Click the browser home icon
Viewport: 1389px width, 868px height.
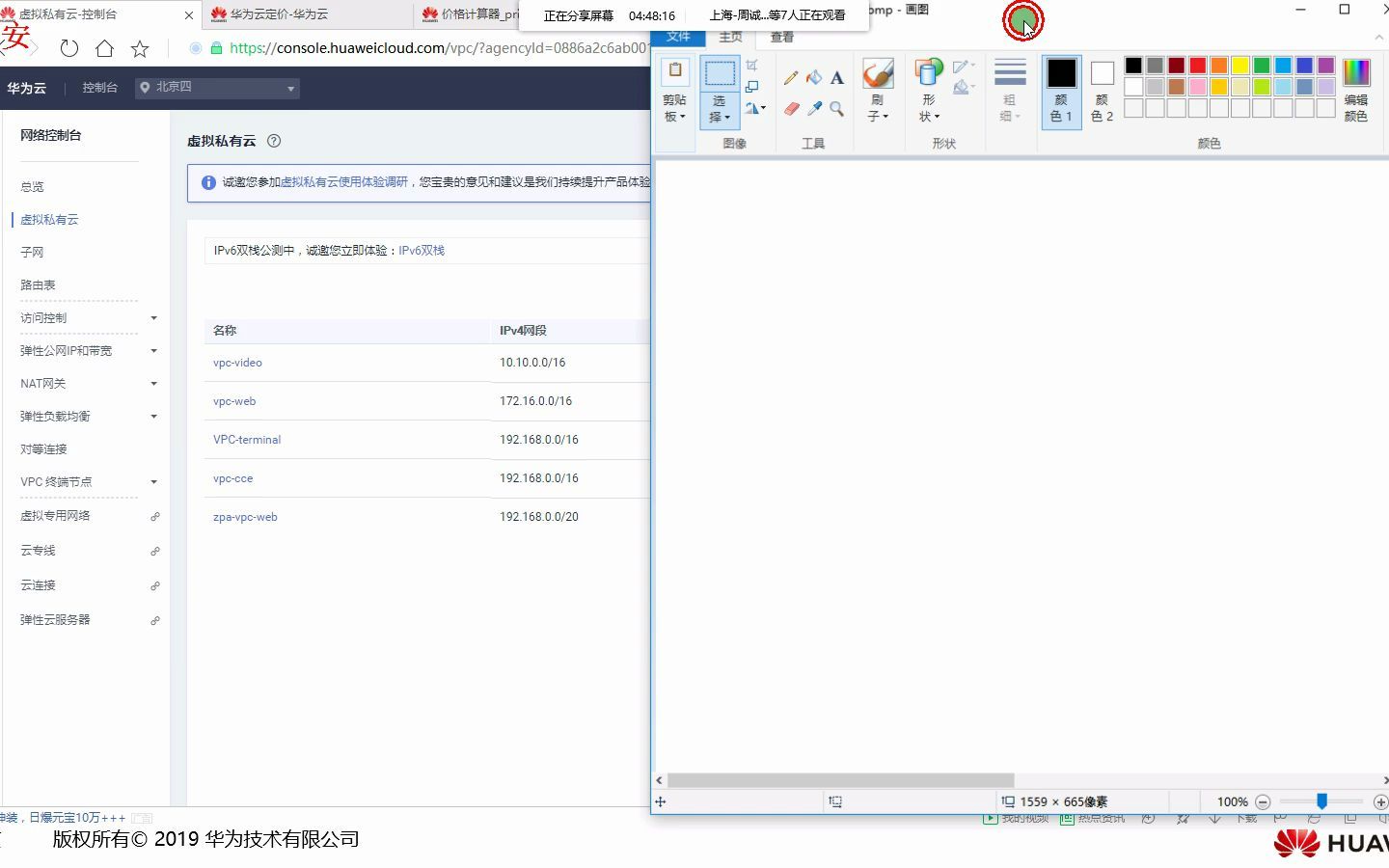tap(105, 48)
